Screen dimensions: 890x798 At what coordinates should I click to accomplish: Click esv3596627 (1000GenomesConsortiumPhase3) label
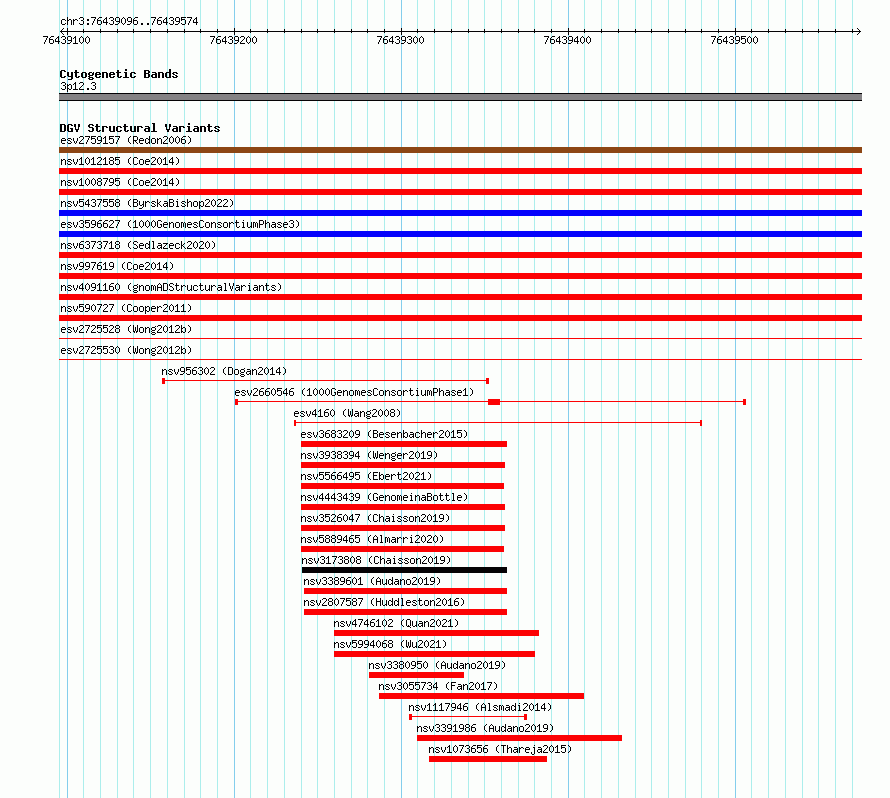pos(180,224)
